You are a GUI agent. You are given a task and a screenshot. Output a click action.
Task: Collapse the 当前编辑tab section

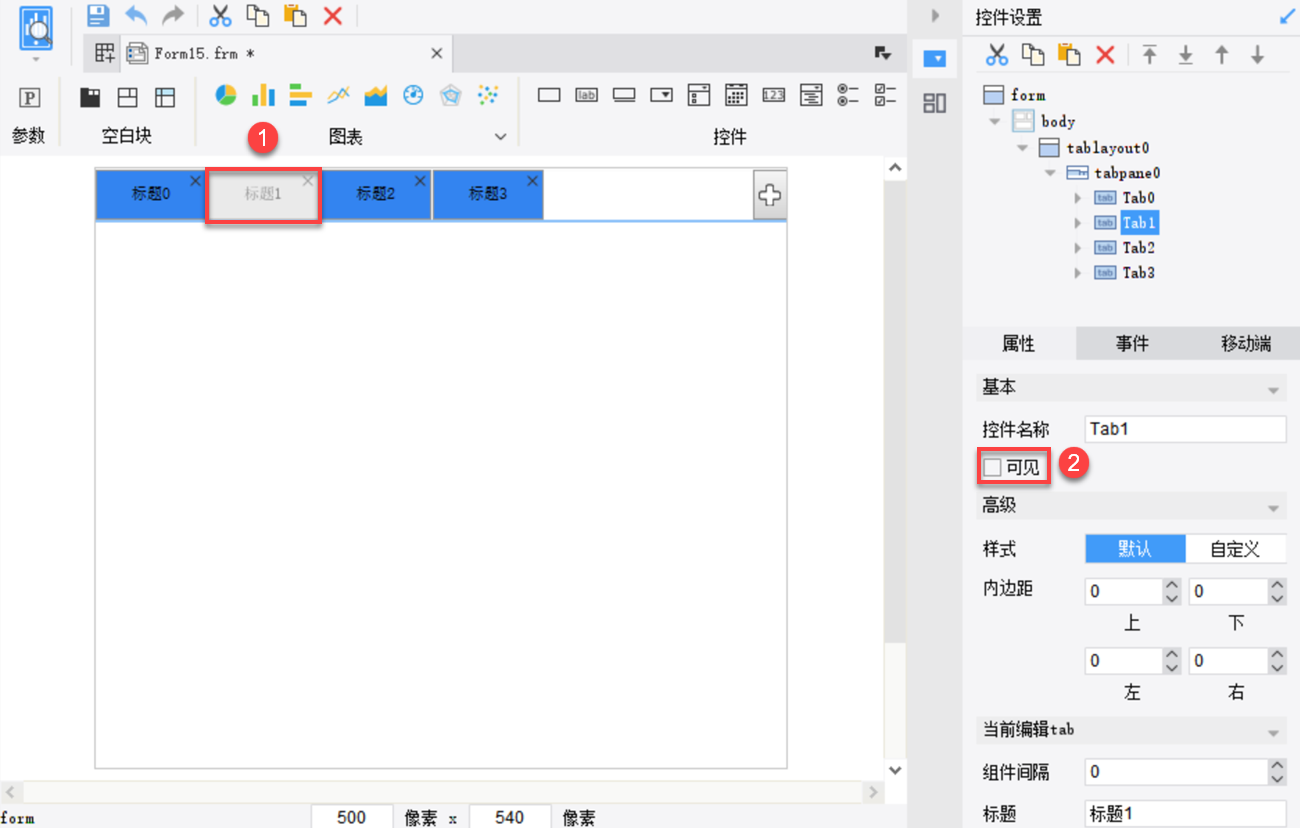pyautogui.click(x=1274, y=733)
